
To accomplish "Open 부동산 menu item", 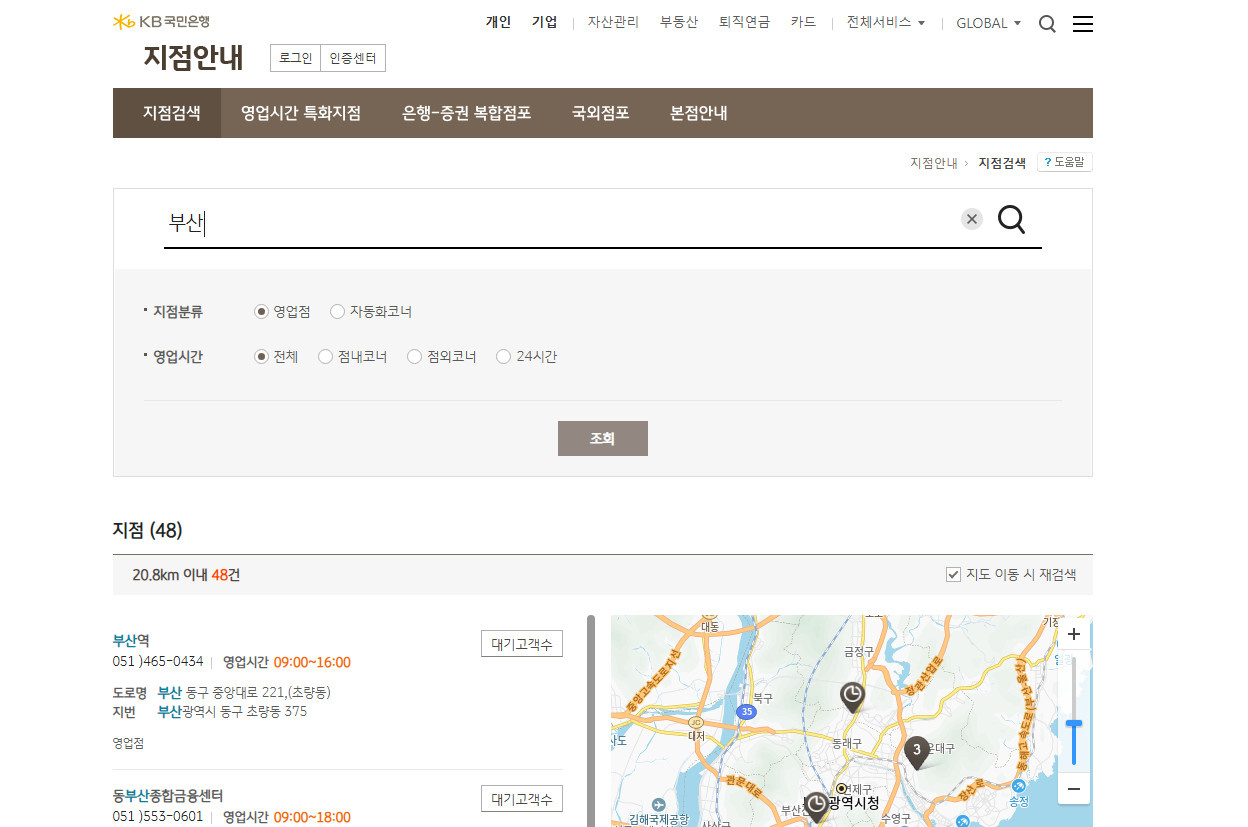I will (x=679, y=22).
